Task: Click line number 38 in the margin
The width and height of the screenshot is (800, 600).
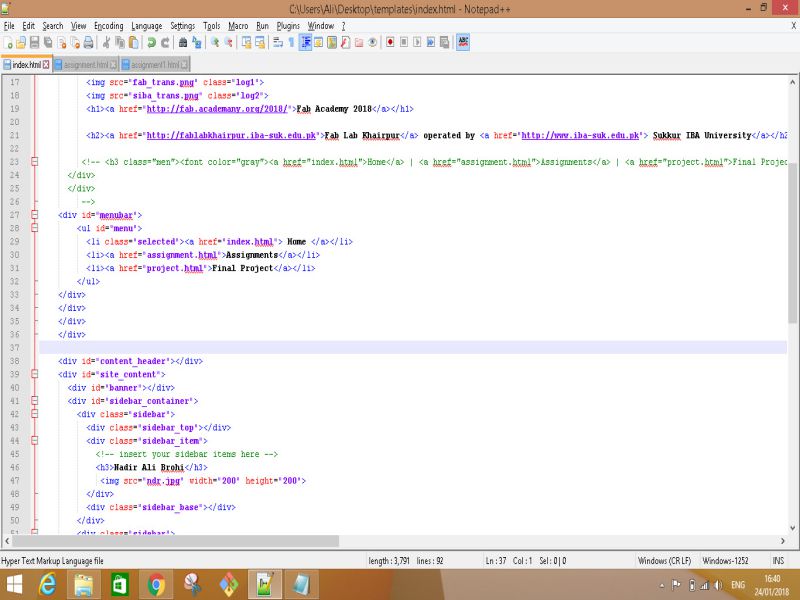Action: (15, 361)
